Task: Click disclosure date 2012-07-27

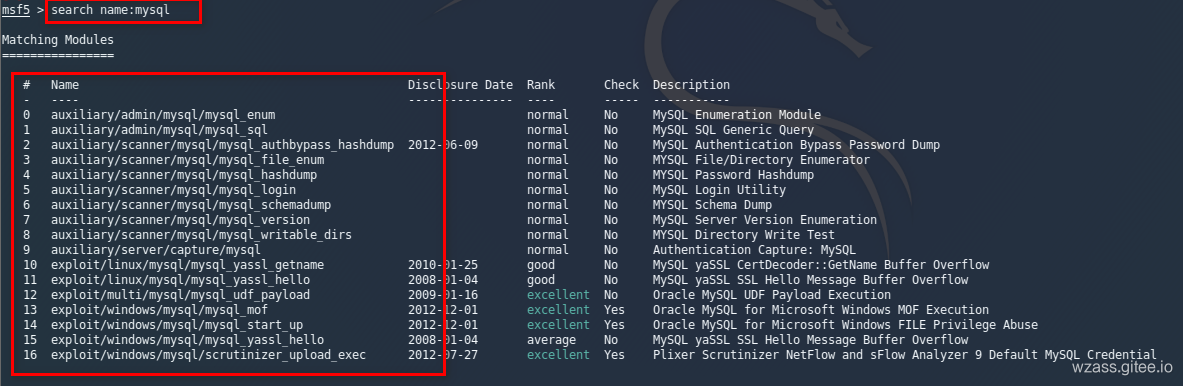Action: [x=443, y=354]
